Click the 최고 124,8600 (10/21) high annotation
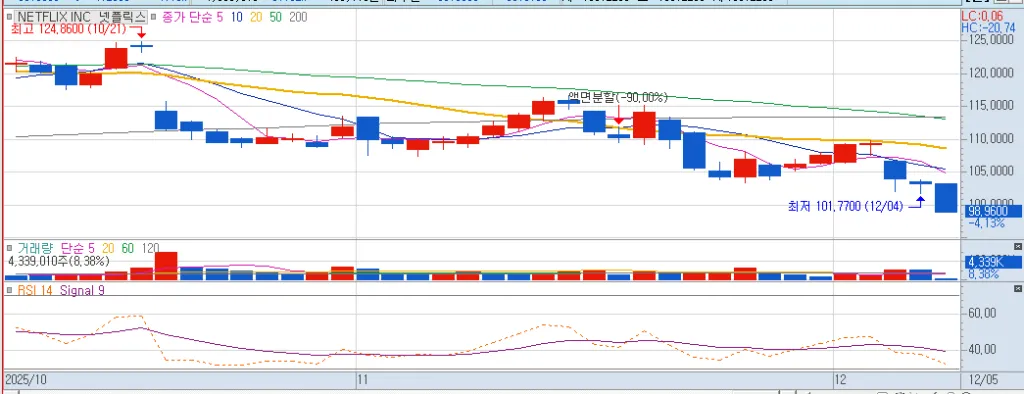1024x394 pixels. (x=69, y=29)
